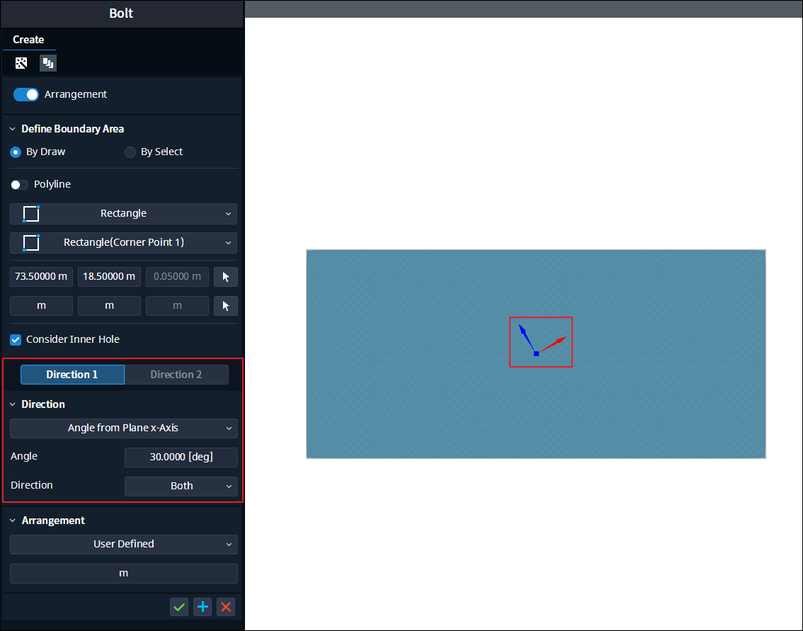Open the User Defined arrangement dropdown
Screen dimensions: 803x631
click(123, 544)
